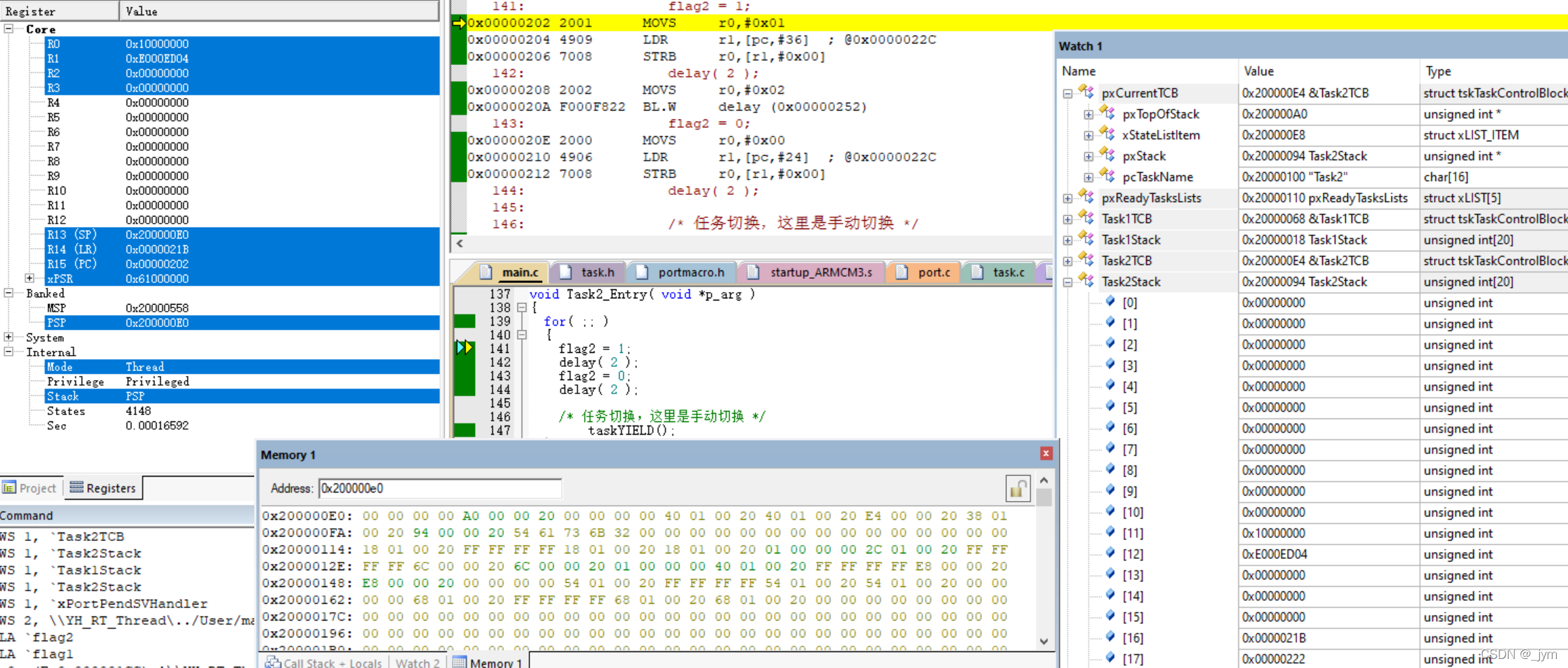This screenshot has width=1568, height=668.
Task: Switch to the port.c file tab
Action: tap(925, 272)
